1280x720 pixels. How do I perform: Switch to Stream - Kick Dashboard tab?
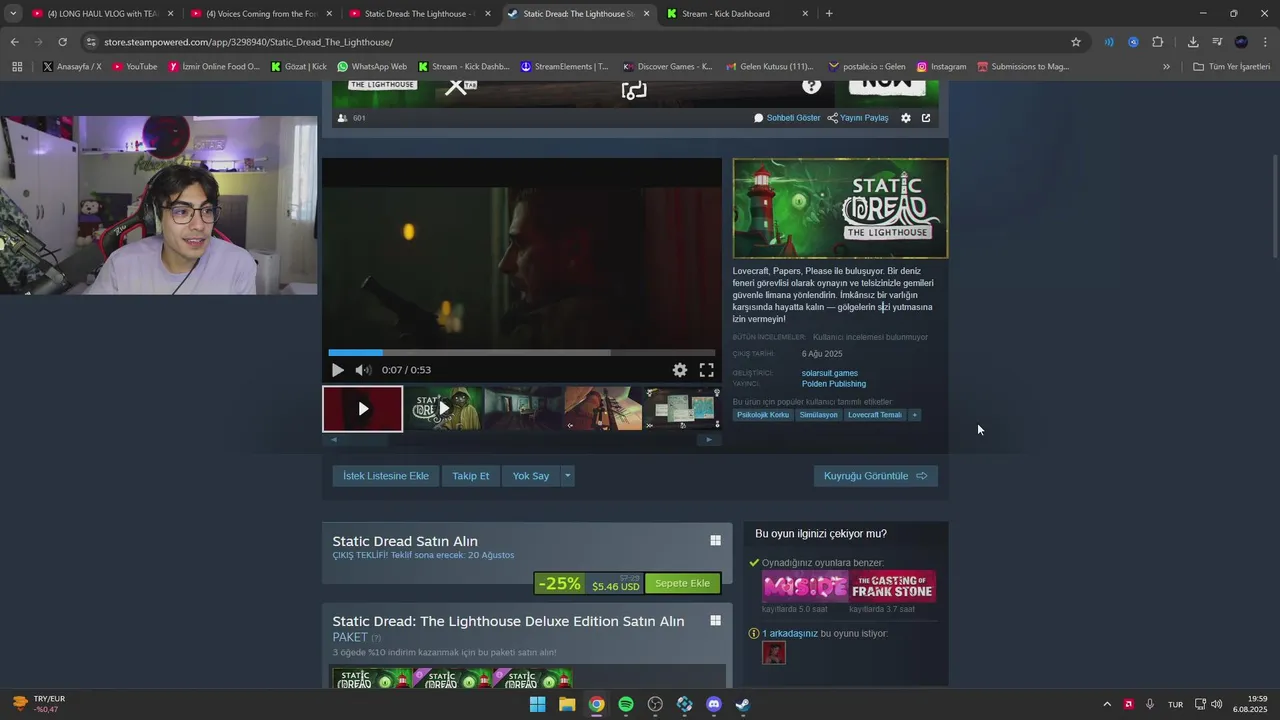(736, 14)
